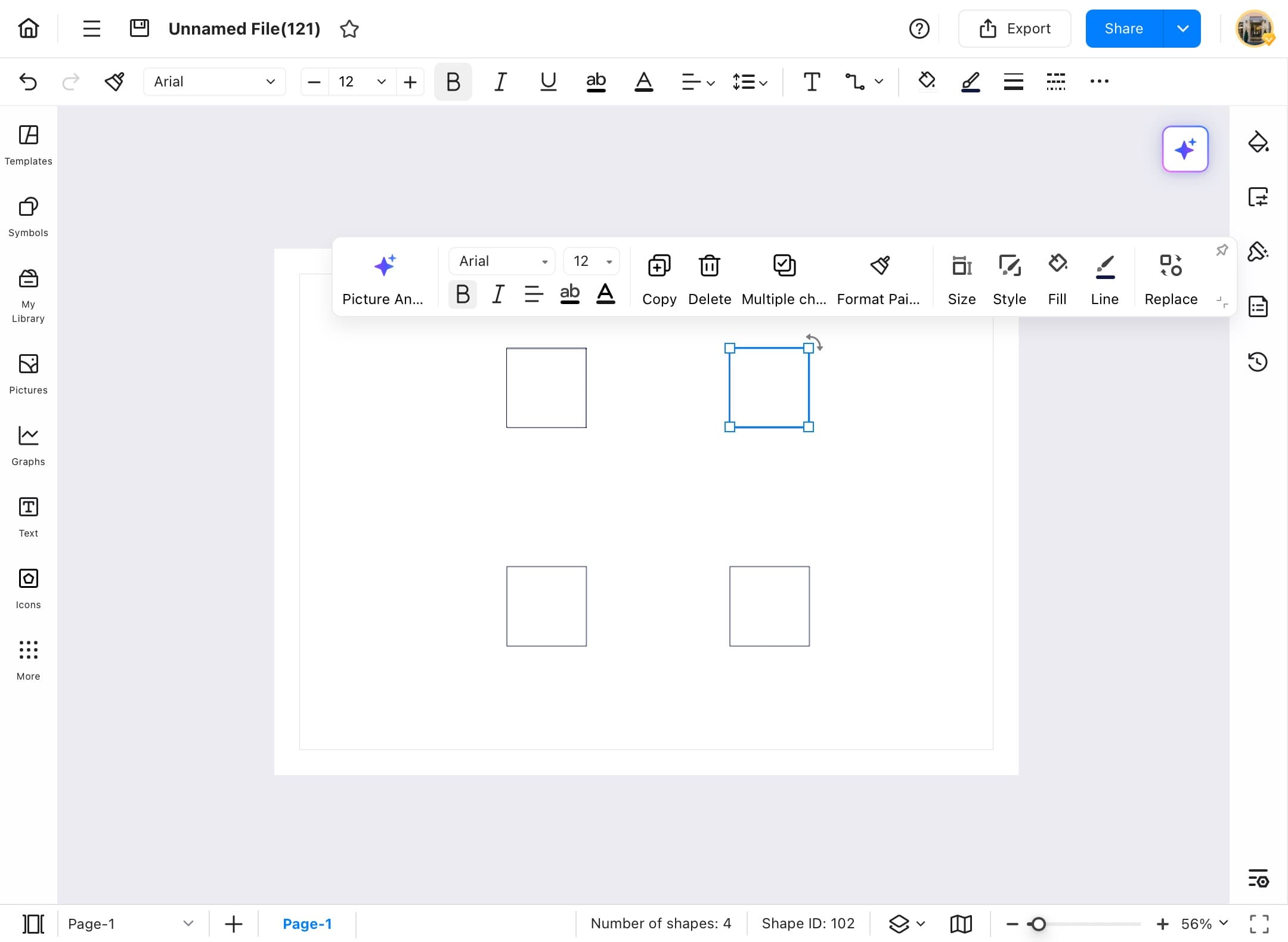
Task: Open the Icons panel
Action: (x=28, y=588)
